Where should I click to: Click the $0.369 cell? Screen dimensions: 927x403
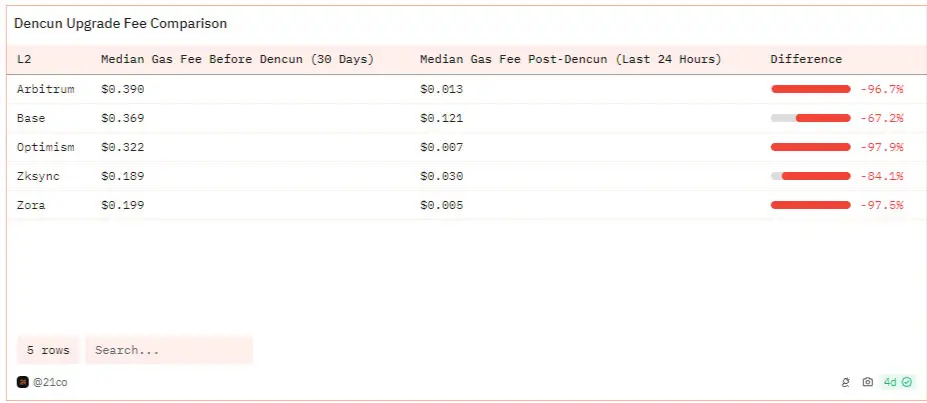pyautogui.click(x=122, y=118)
